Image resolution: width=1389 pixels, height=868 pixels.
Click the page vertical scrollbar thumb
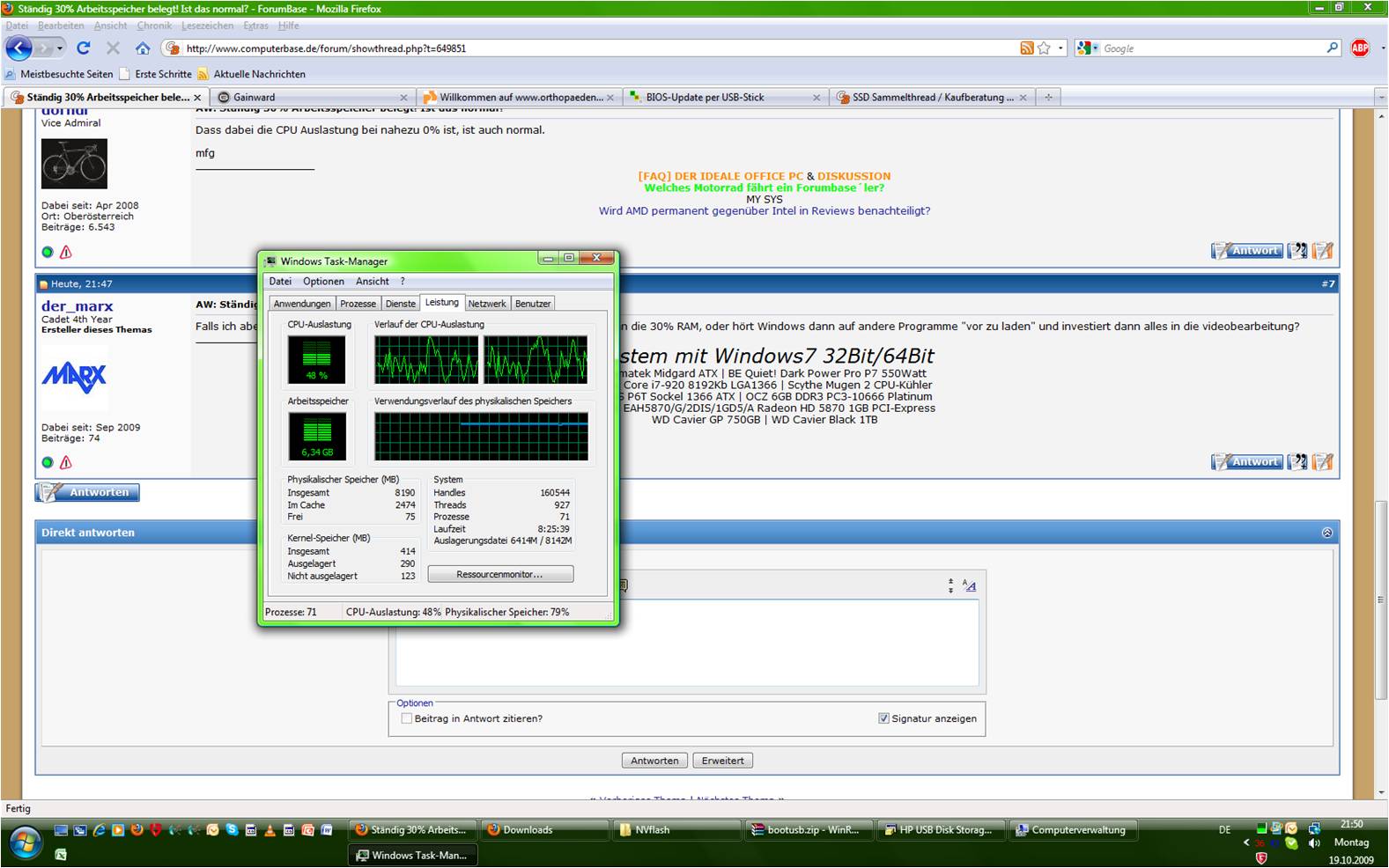(1380, 600)
